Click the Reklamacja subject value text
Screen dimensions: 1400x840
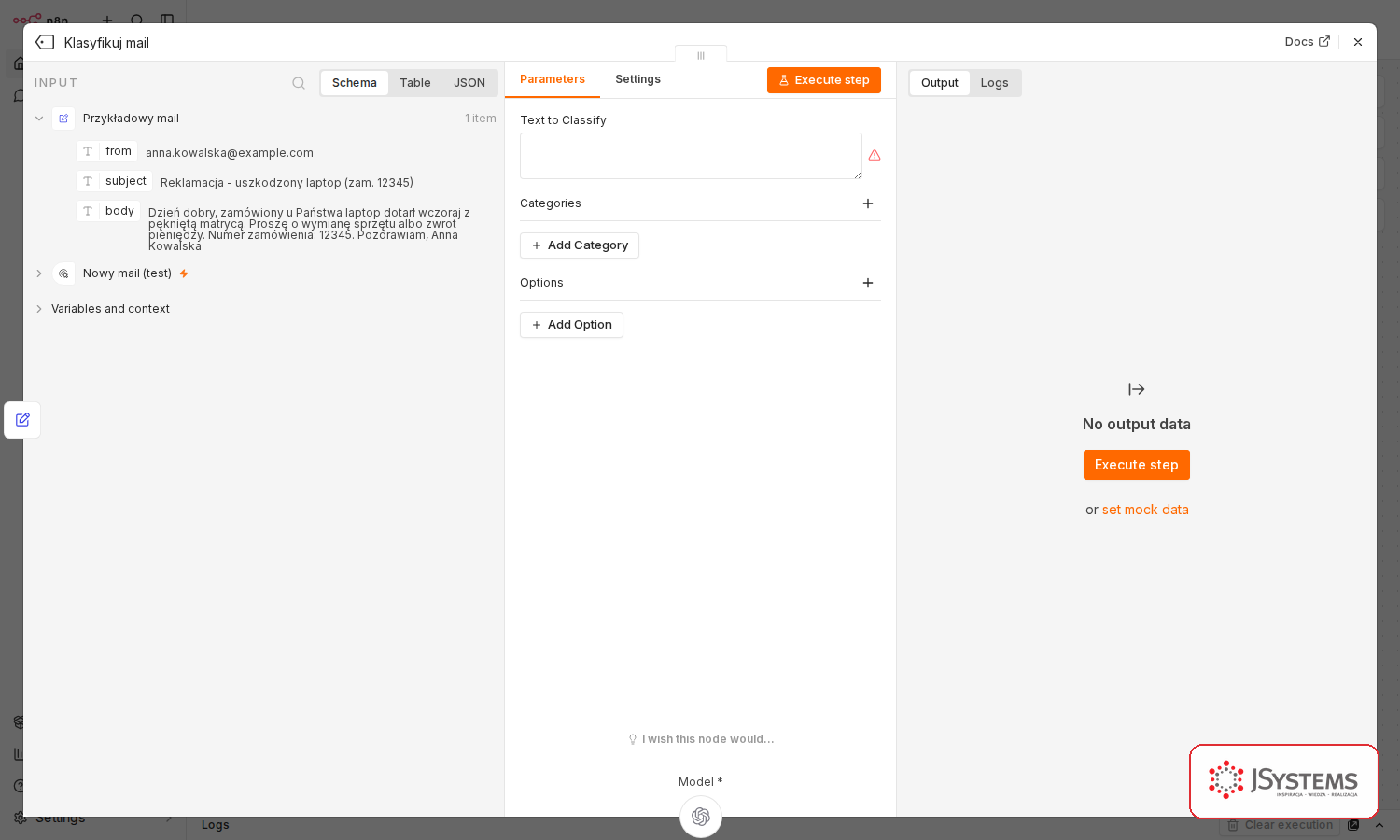coord(287,183)
